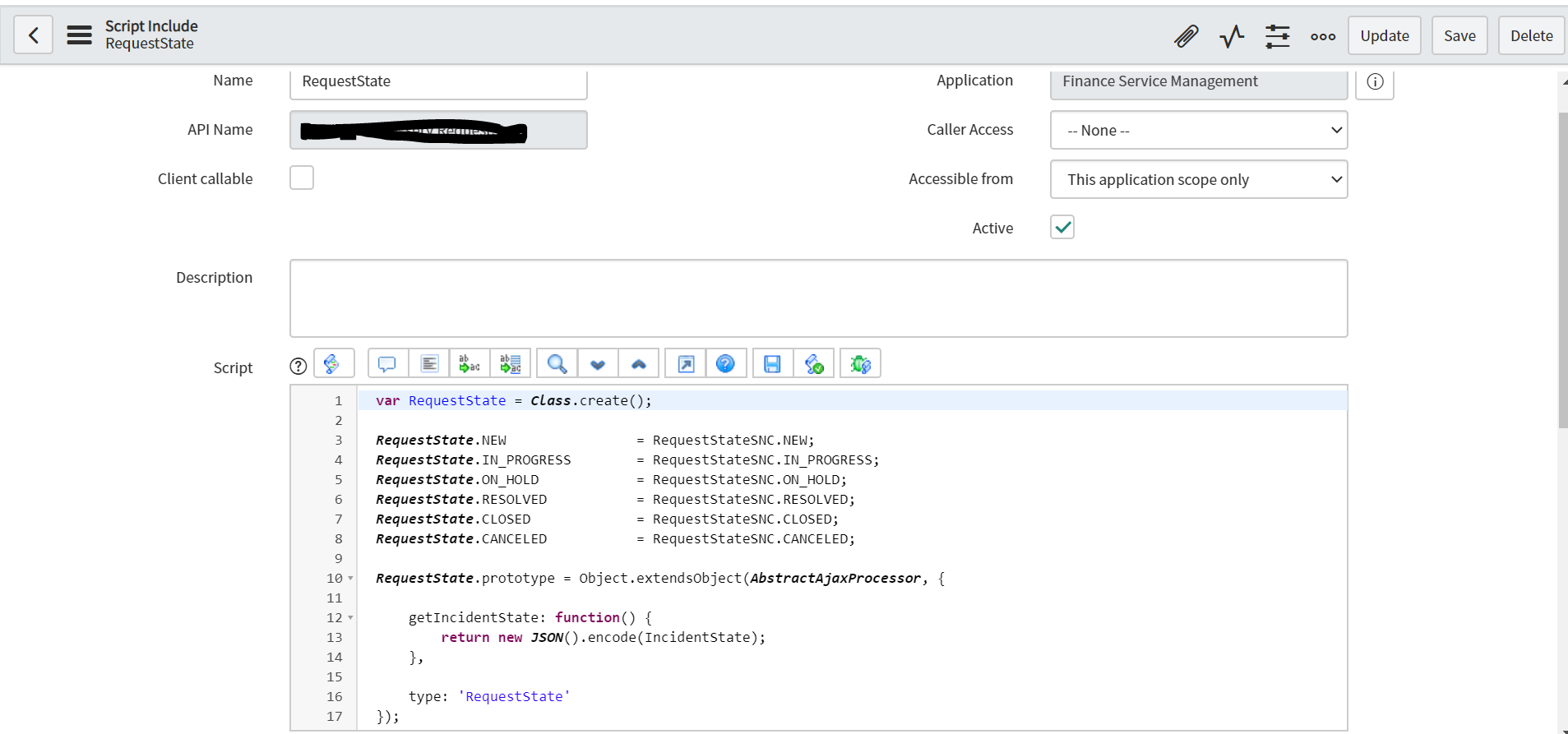Image resolution: width=1568 pixels, height=734 pixels.
Task: Click the redacted API Name field
Action: click(438, 130)
